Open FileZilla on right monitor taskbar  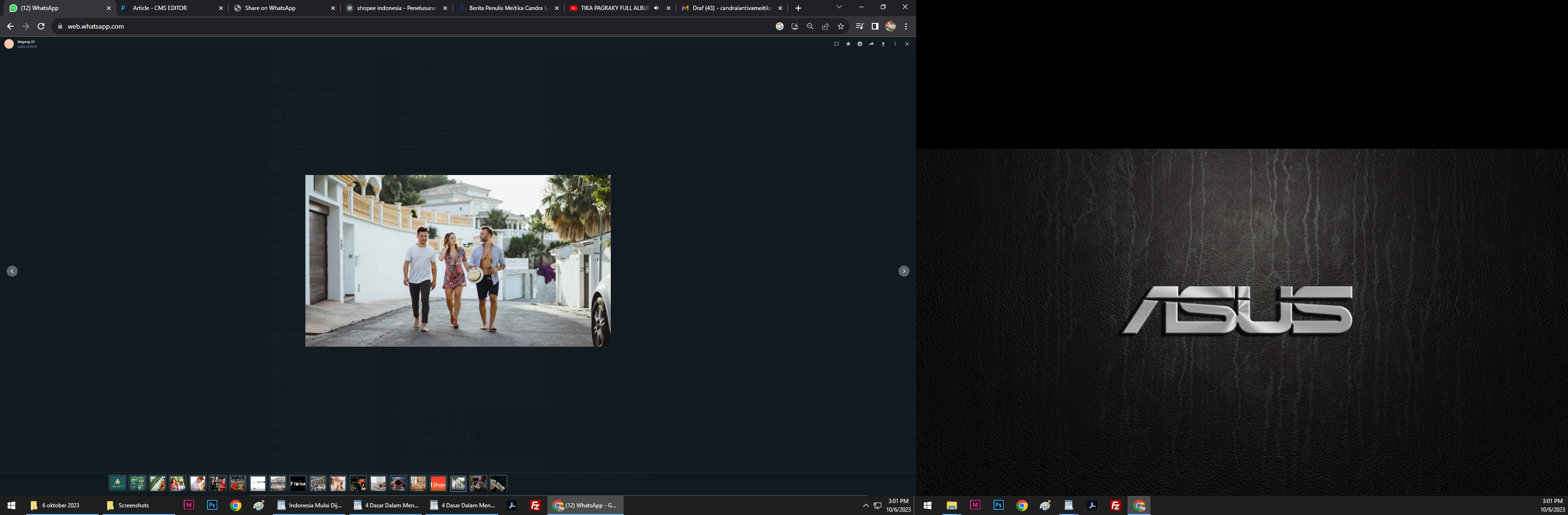[1116, 505]
